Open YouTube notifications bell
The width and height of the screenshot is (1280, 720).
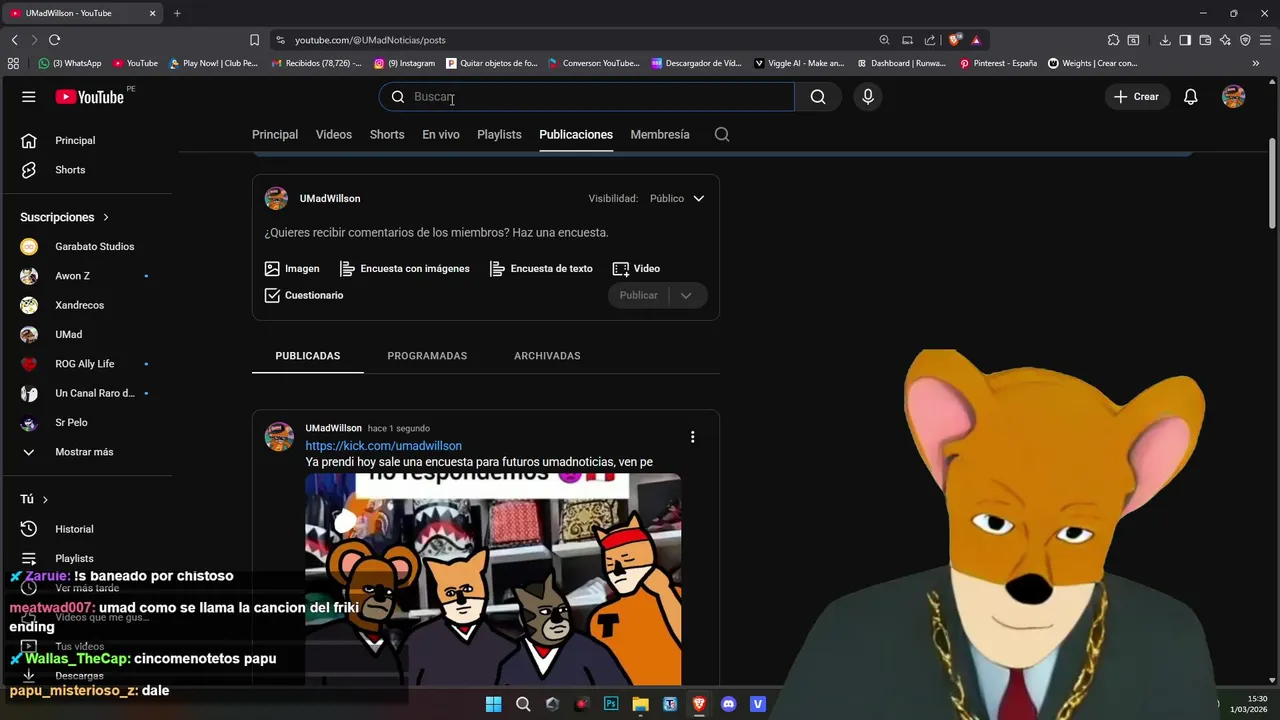click(1190, 97)
